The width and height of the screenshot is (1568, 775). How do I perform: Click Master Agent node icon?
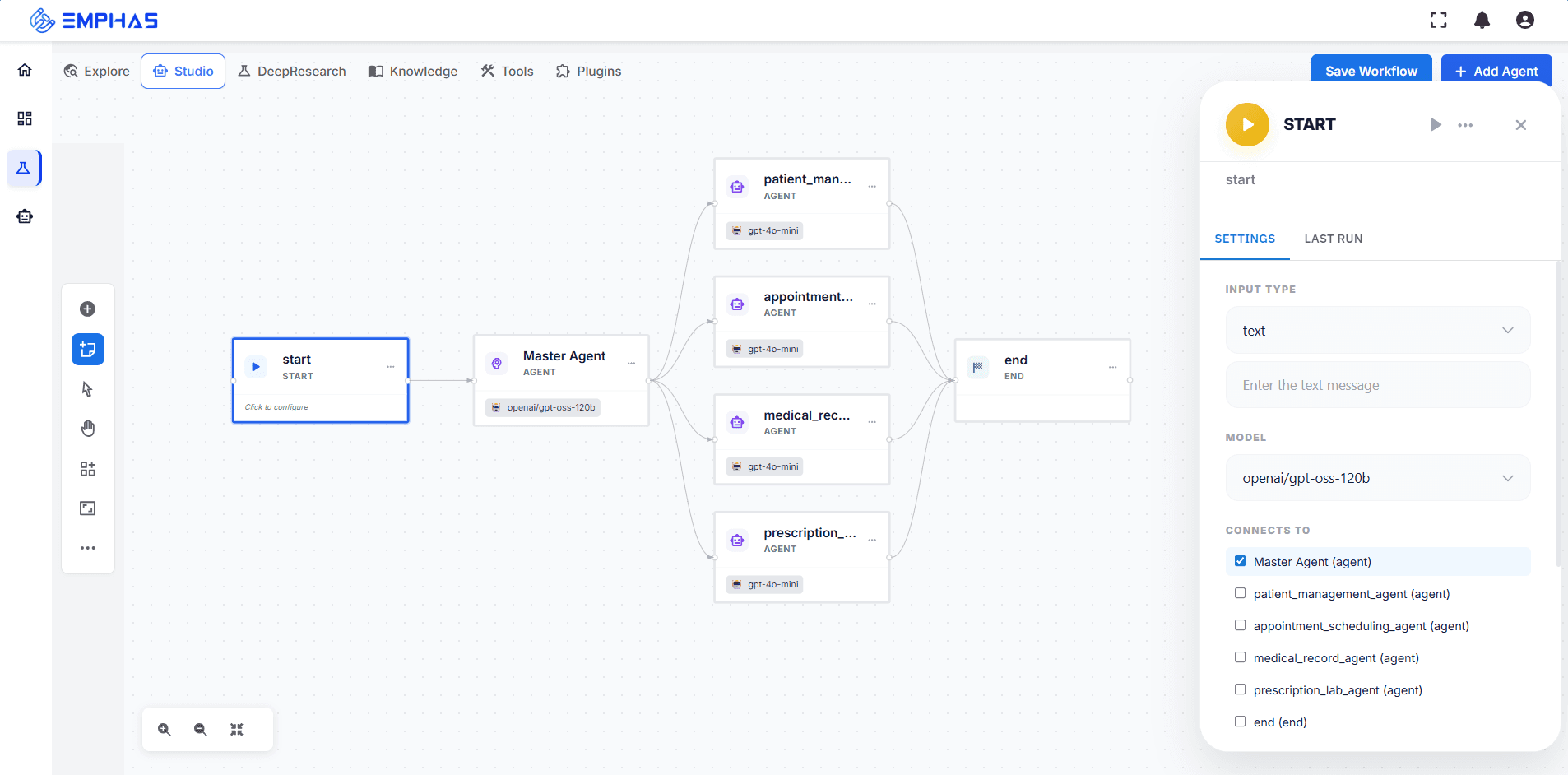[x=497, y=364]
